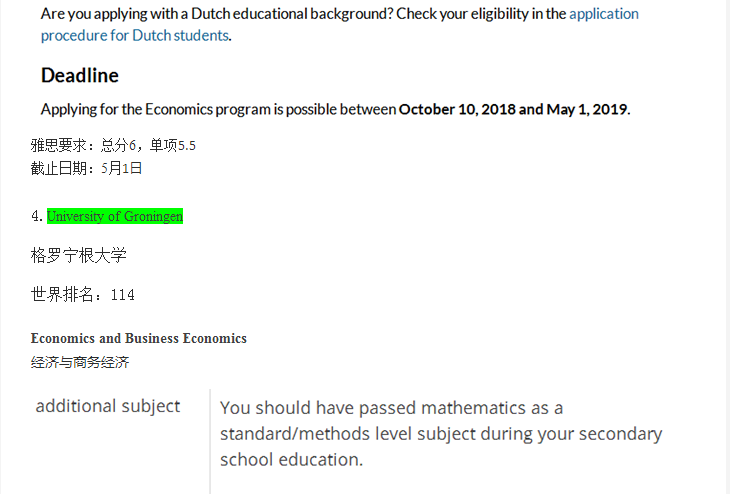
Task: Click the Economics and Business Economics heading
Action: click(x=139, y=338)
